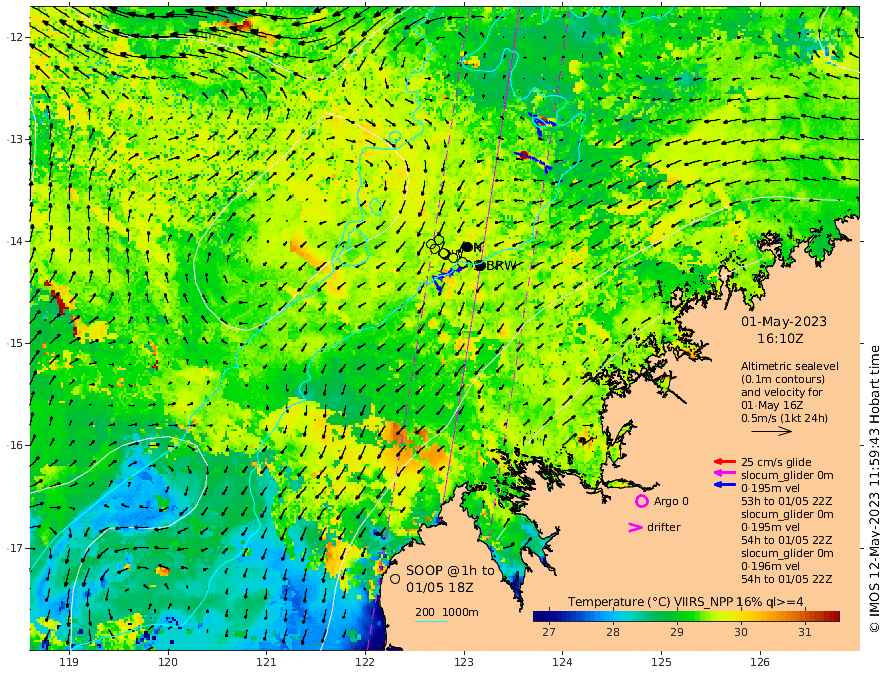Click the dark red end of temperature colour bar
Screen dimensions: 880x680
click(x=833, y=616)
